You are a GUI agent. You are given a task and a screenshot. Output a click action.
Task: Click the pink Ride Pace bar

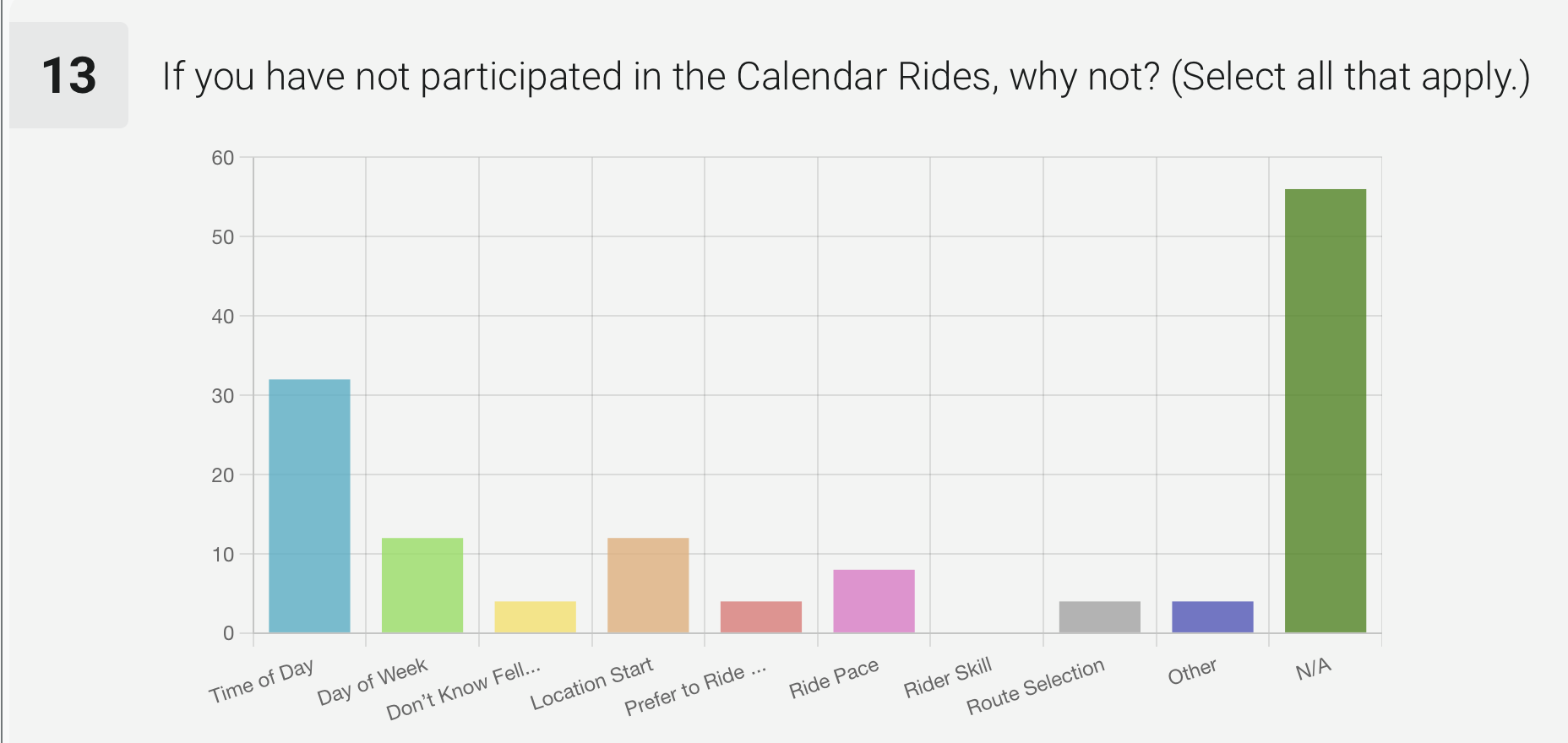point(874,600)
